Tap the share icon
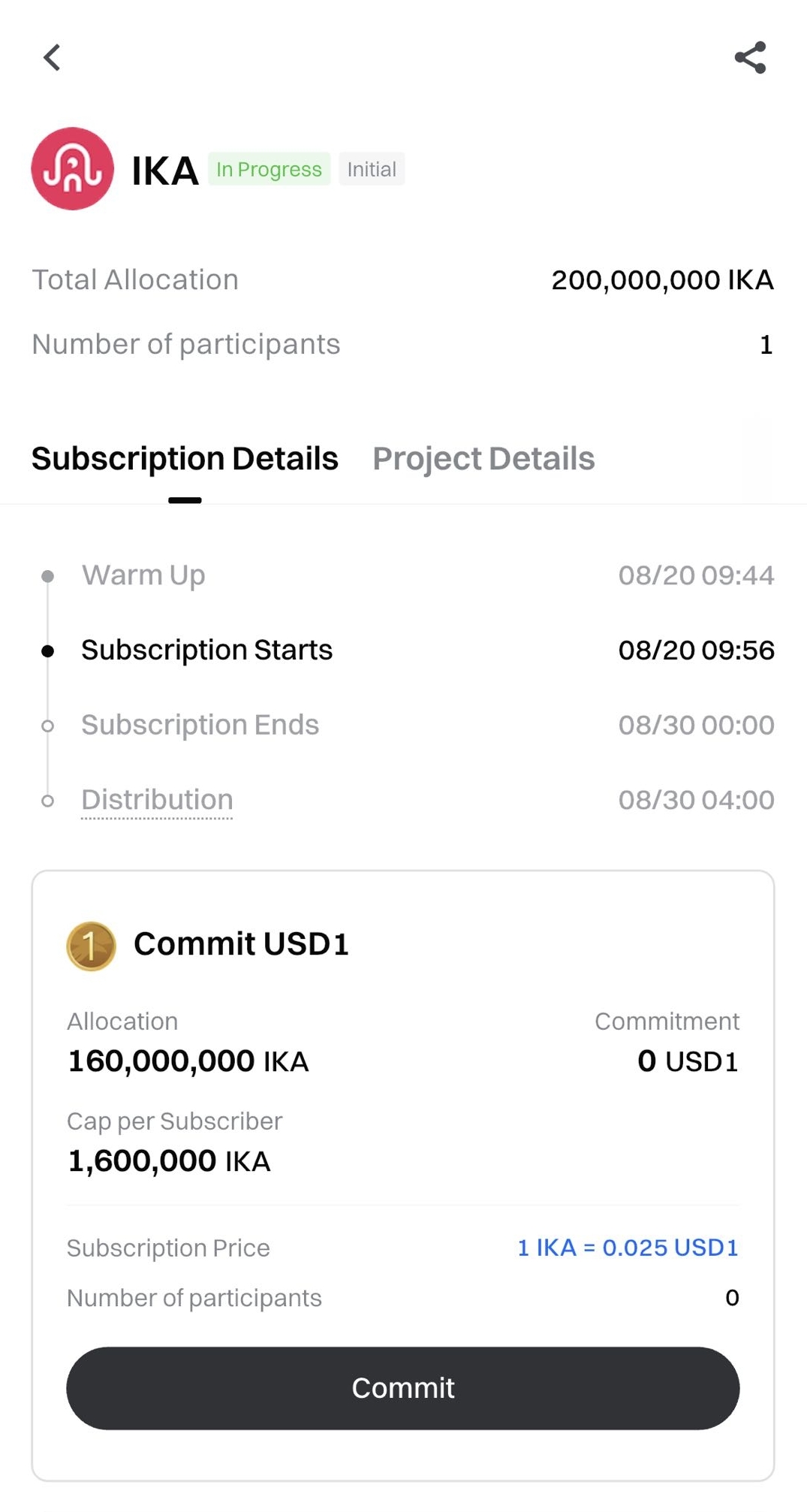The width and height of the screenshot is (807, 1512). [750, 57]
